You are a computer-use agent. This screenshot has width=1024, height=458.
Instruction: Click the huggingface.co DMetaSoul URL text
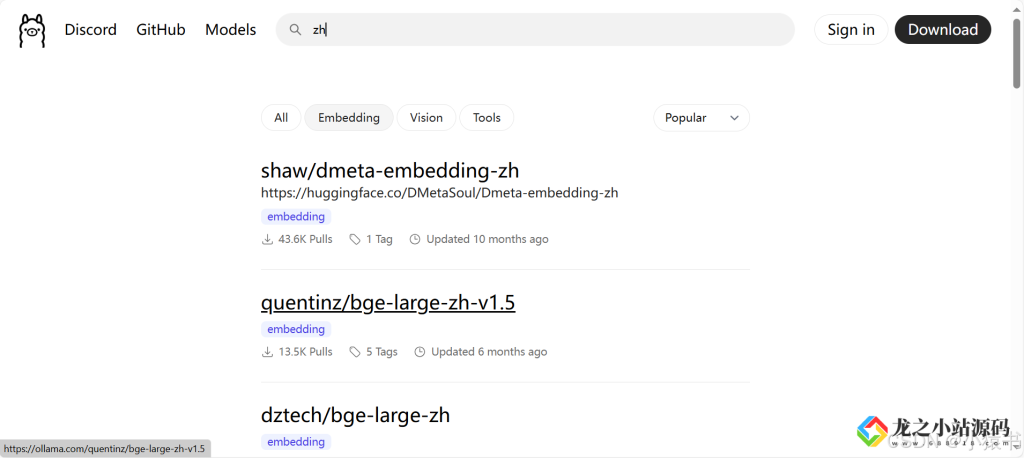click(440, 193)
